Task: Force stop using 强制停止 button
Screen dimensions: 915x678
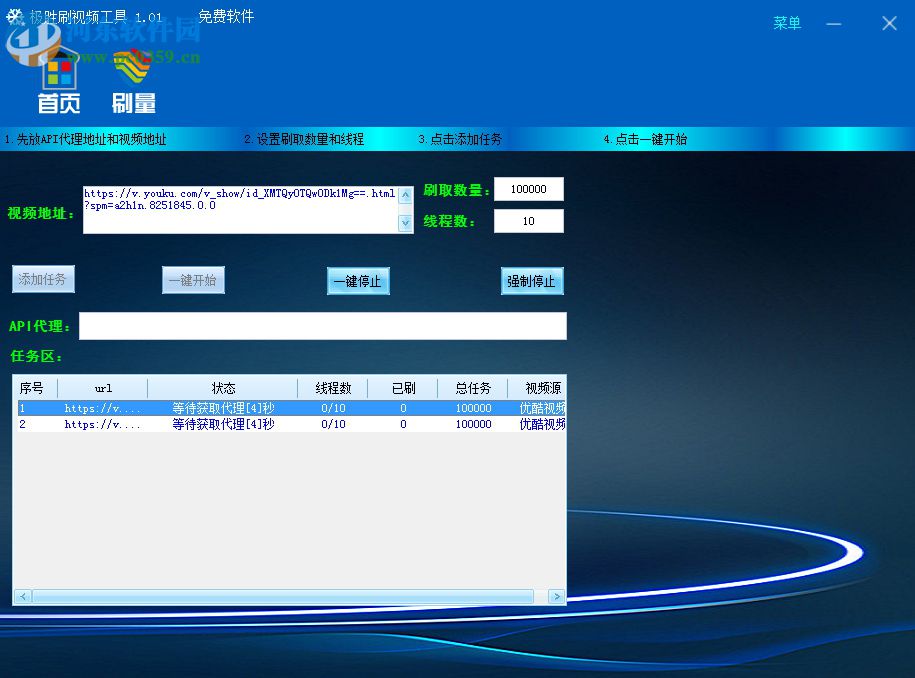Action: point(531,281)
